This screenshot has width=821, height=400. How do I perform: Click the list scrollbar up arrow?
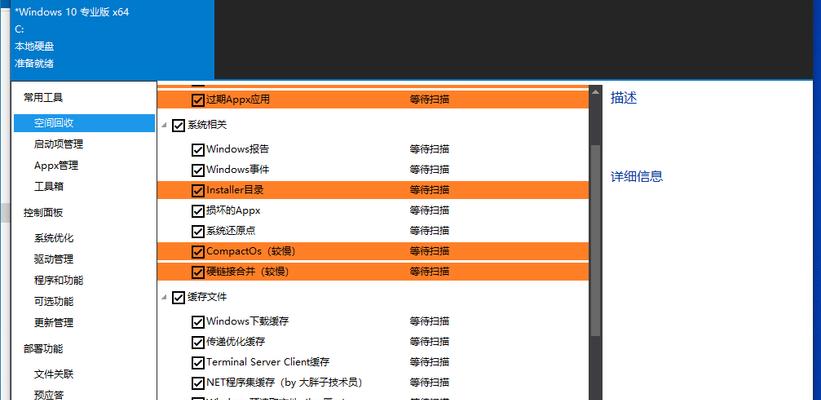tap(595, 92)
